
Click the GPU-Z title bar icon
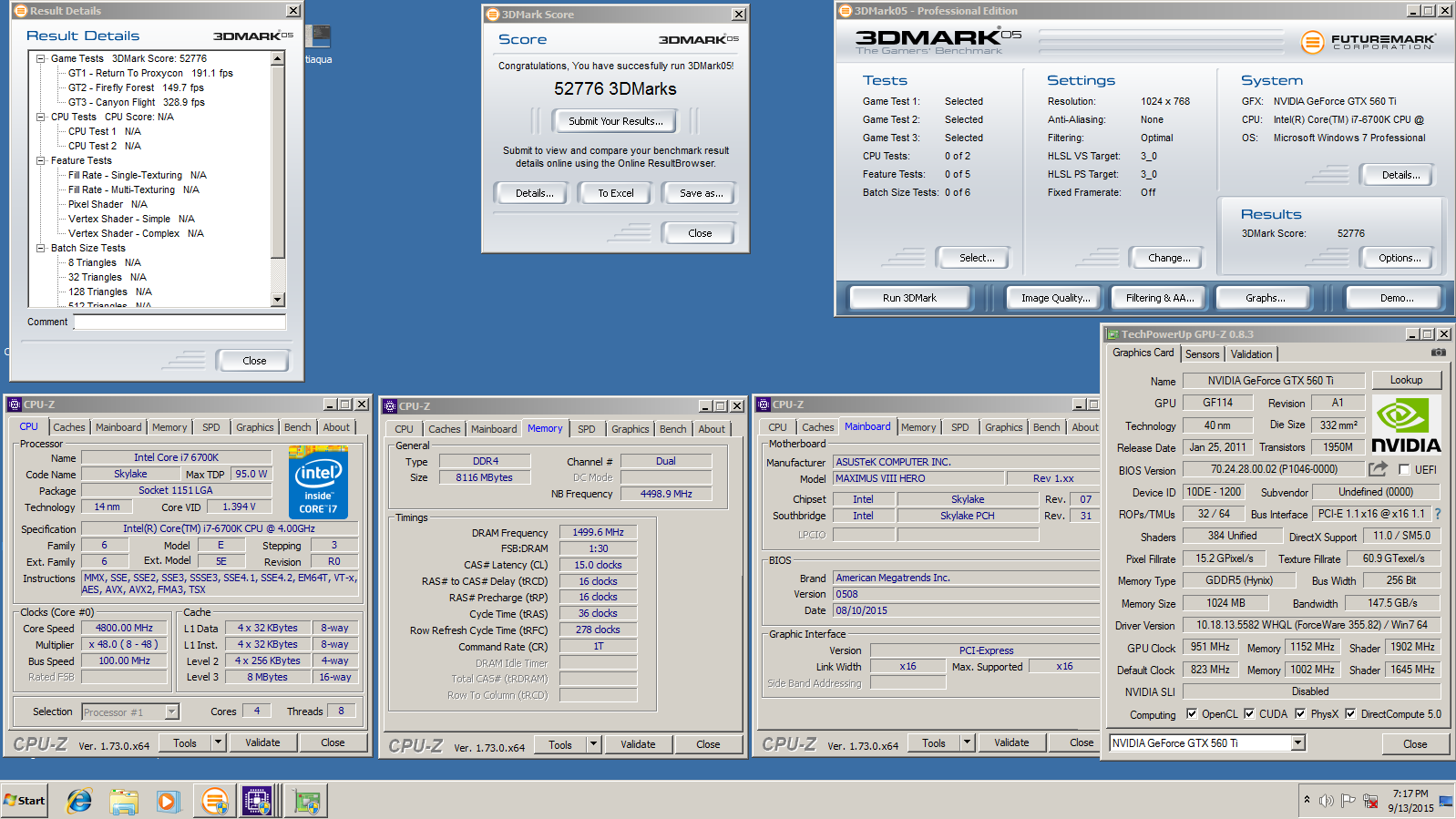tap(1112, 334)
